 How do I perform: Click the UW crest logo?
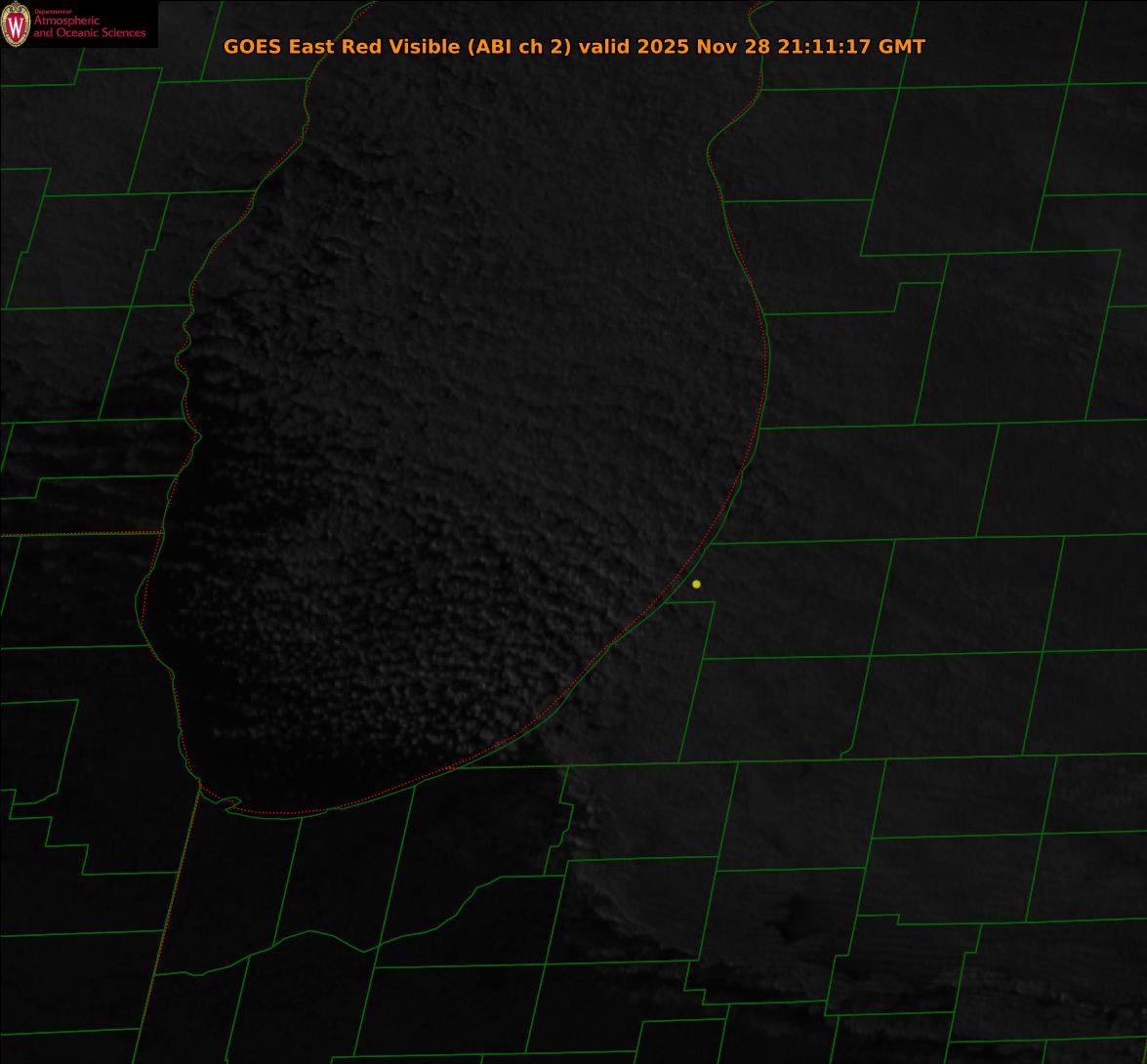point(16,24)
